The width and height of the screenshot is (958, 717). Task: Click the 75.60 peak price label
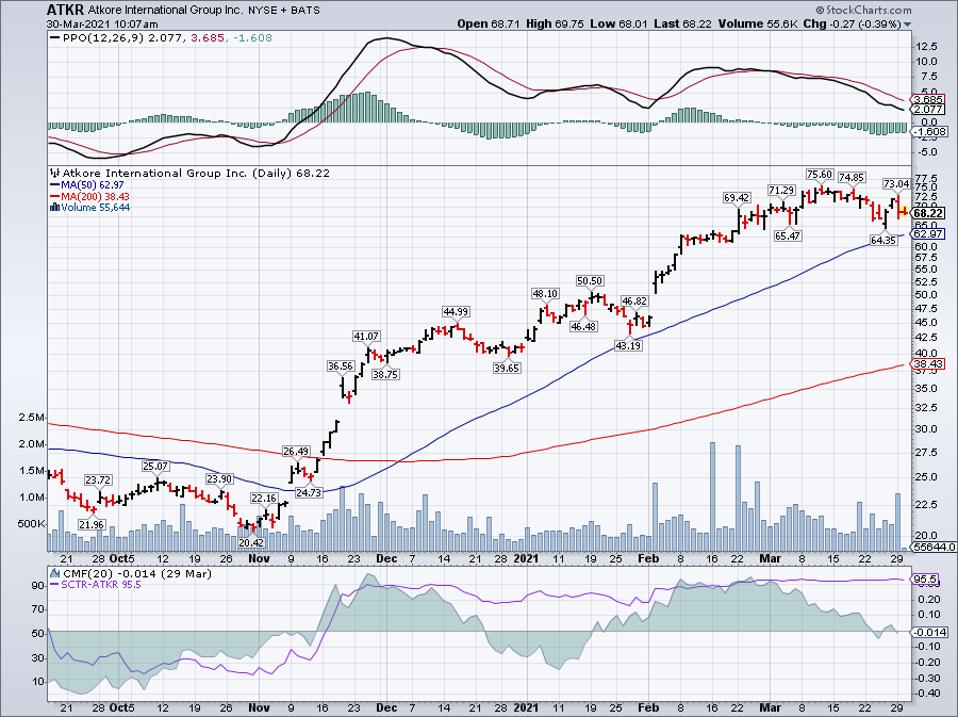click(x=819, y=174)
